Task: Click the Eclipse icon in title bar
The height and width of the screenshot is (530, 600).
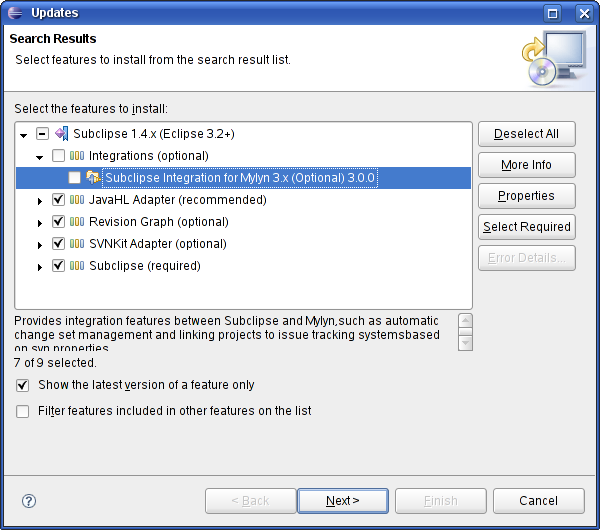Action: [x=15, y=13]
